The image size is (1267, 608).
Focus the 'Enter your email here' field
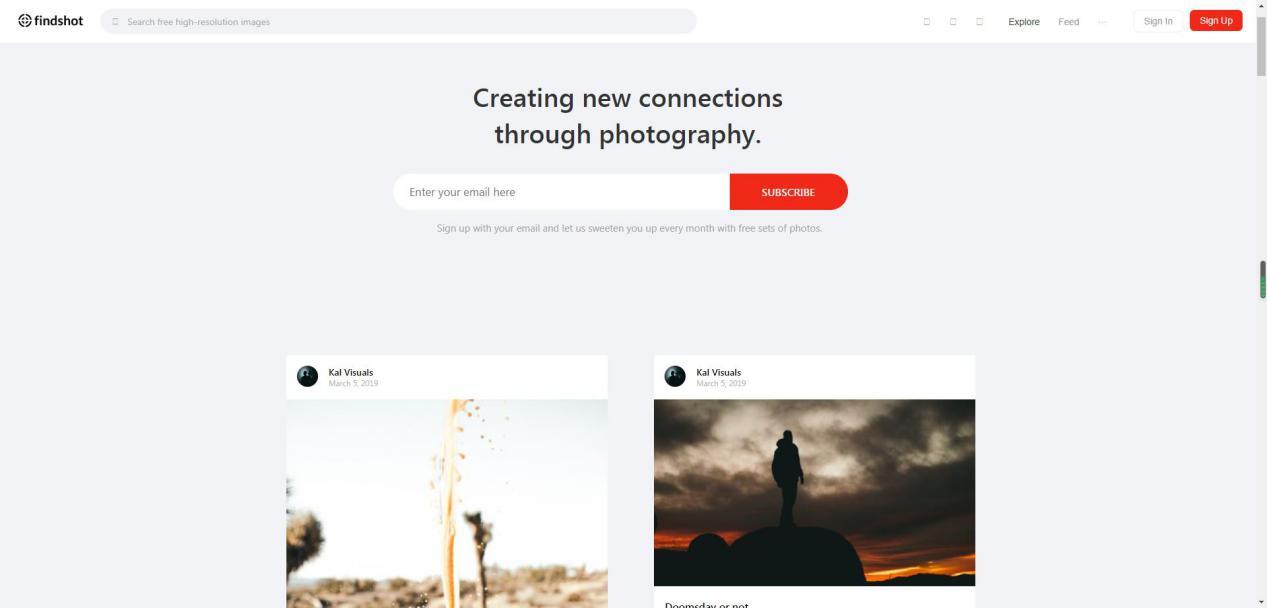(561, 192)
